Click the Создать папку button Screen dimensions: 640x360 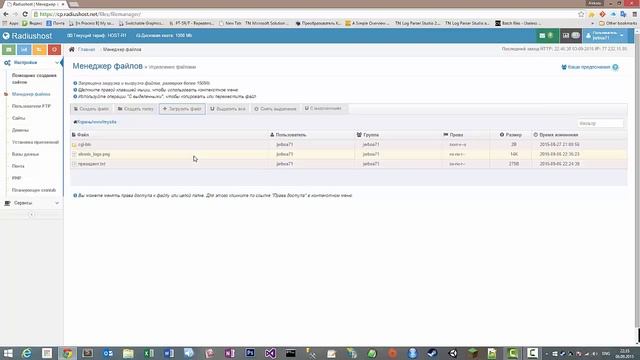pyautogui.click(x=136, y=109)
